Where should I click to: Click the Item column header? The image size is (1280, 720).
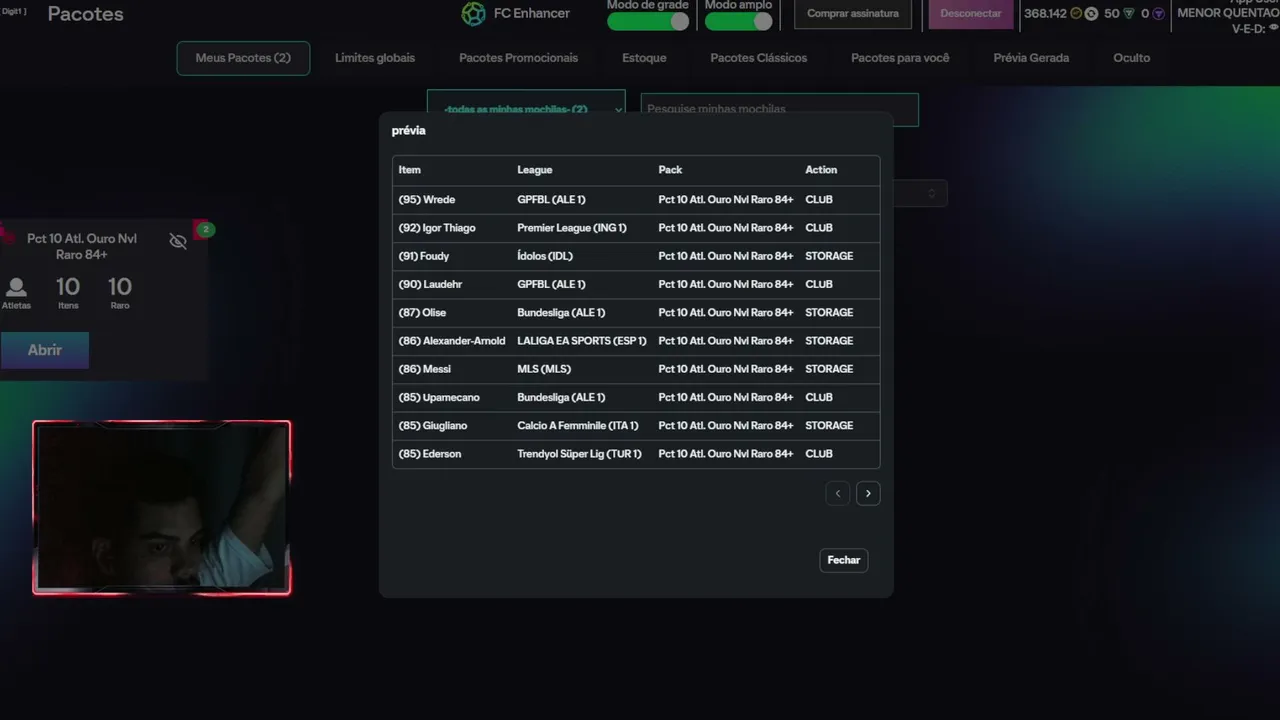click(x=410, y=170)
